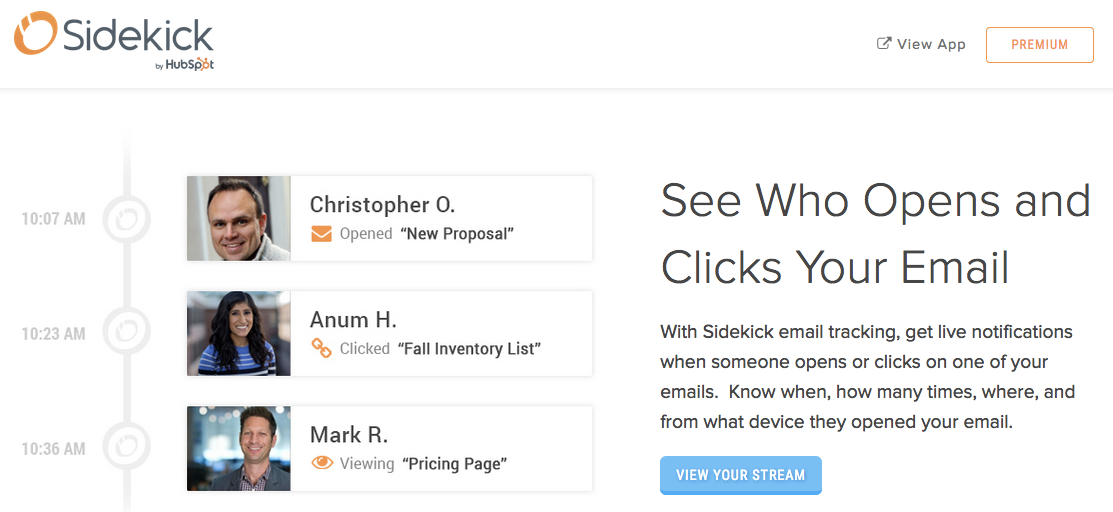Click the HubSpot text under the logo
1113x512 pixels.
(x=190, y=66)
